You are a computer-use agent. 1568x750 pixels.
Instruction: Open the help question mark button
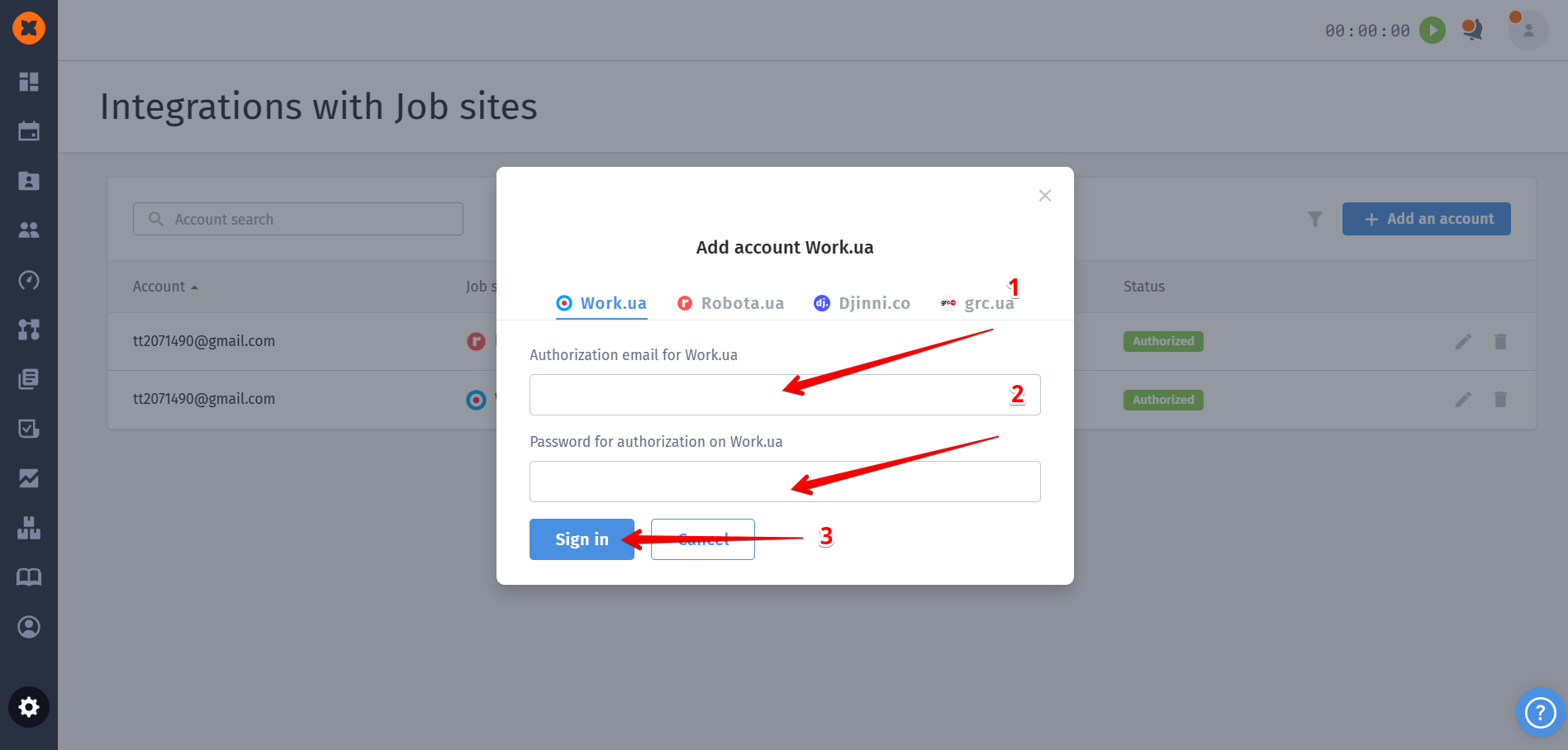(x=1541, y=712)
